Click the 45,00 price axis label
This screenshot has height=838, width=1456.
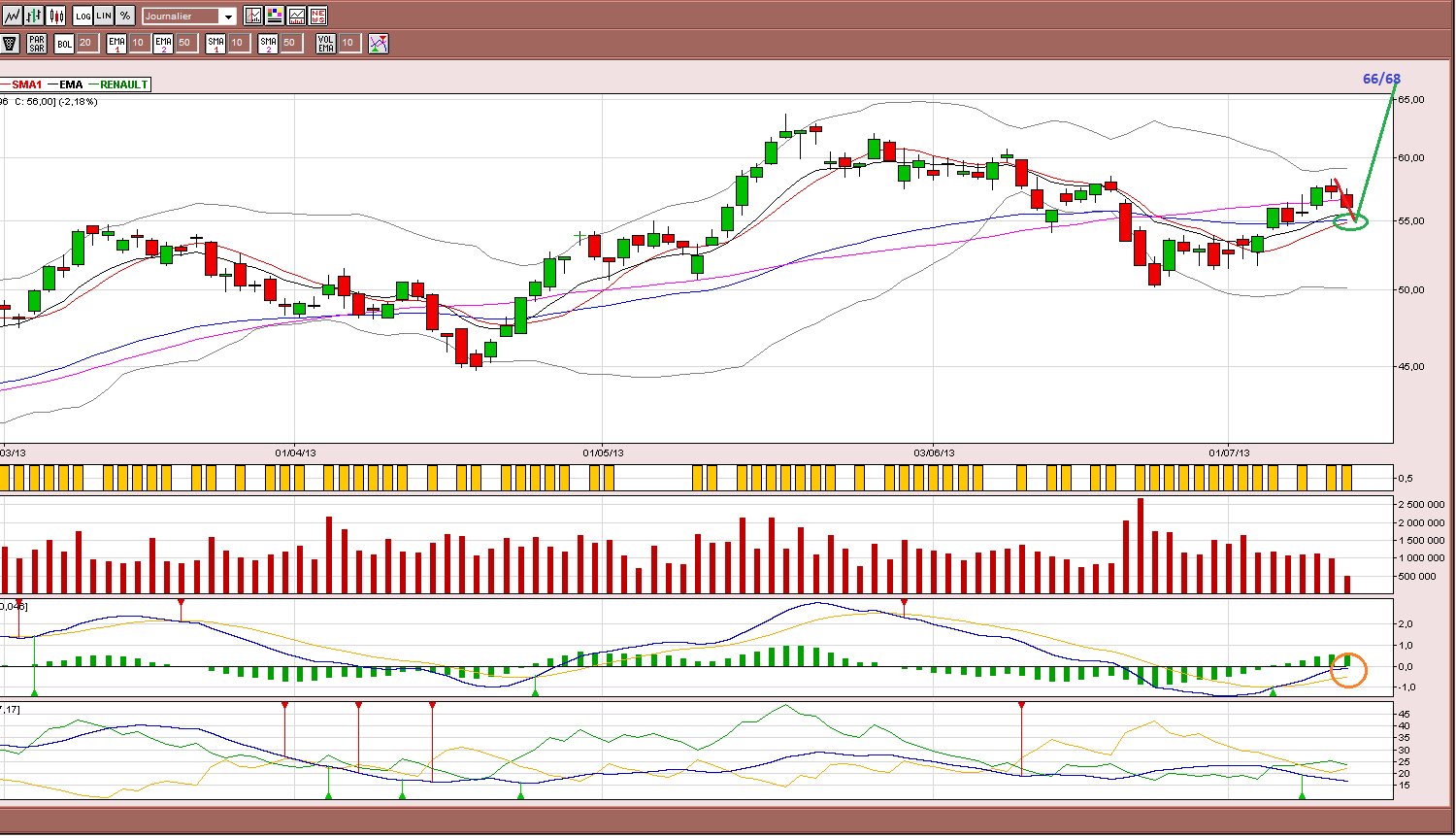pyautogui.click(x=1411, y=366)
